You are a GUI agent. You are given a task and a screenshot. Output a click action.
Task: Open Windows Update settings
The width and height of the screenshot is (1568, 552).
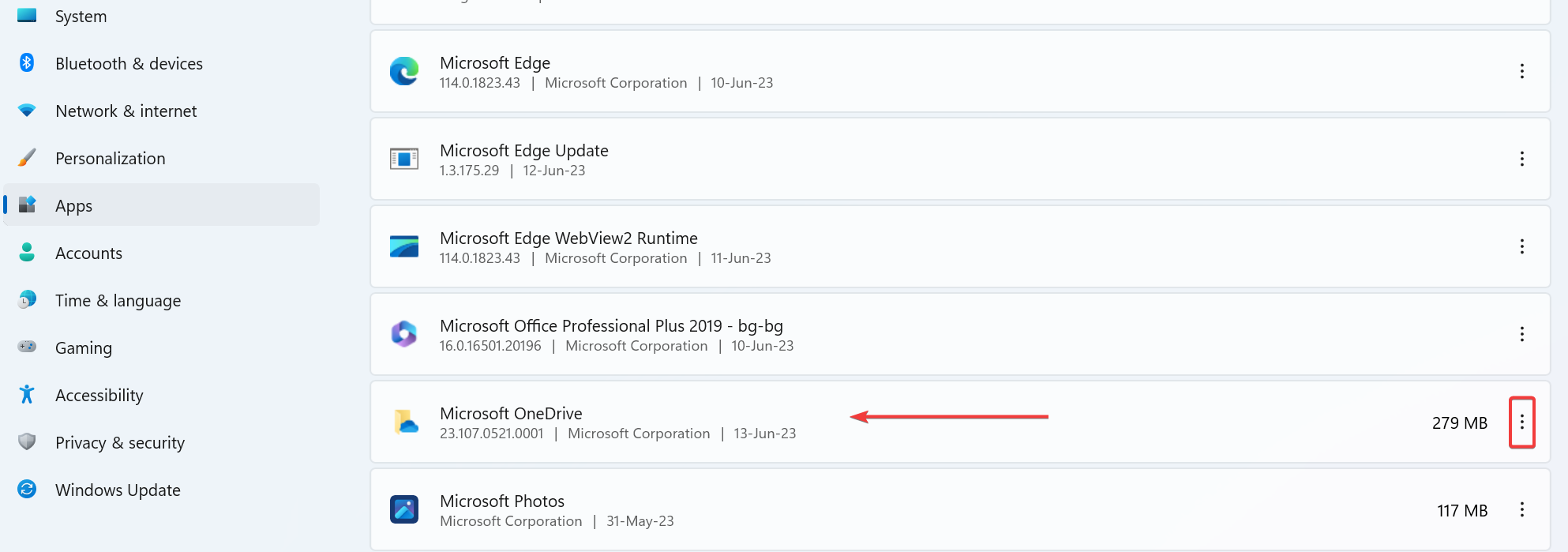pos(118,490)
